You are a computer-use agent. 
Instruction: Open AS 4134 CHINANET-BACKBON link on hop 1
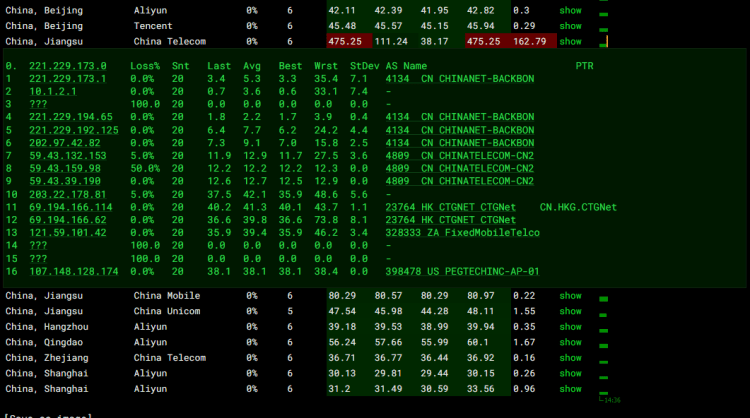click(460, 79)
